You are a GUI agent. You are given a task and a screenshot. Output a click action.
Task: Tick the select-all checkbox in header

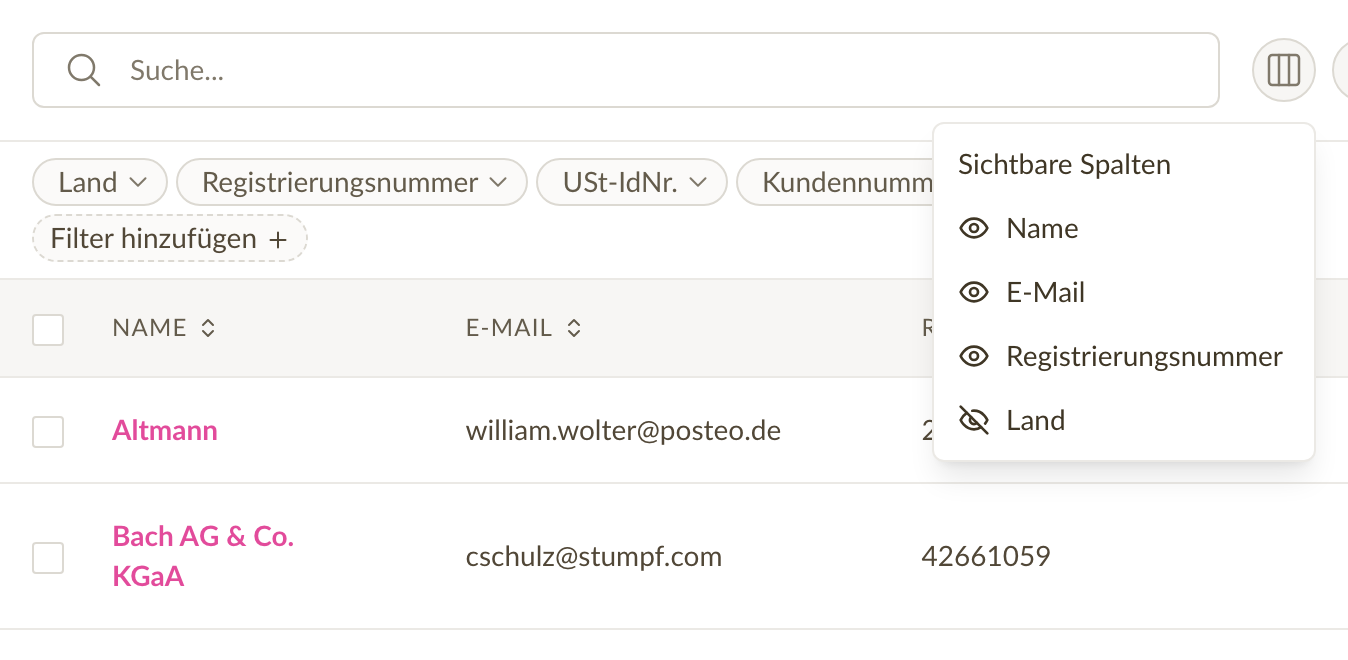click(x=48, y=329)
